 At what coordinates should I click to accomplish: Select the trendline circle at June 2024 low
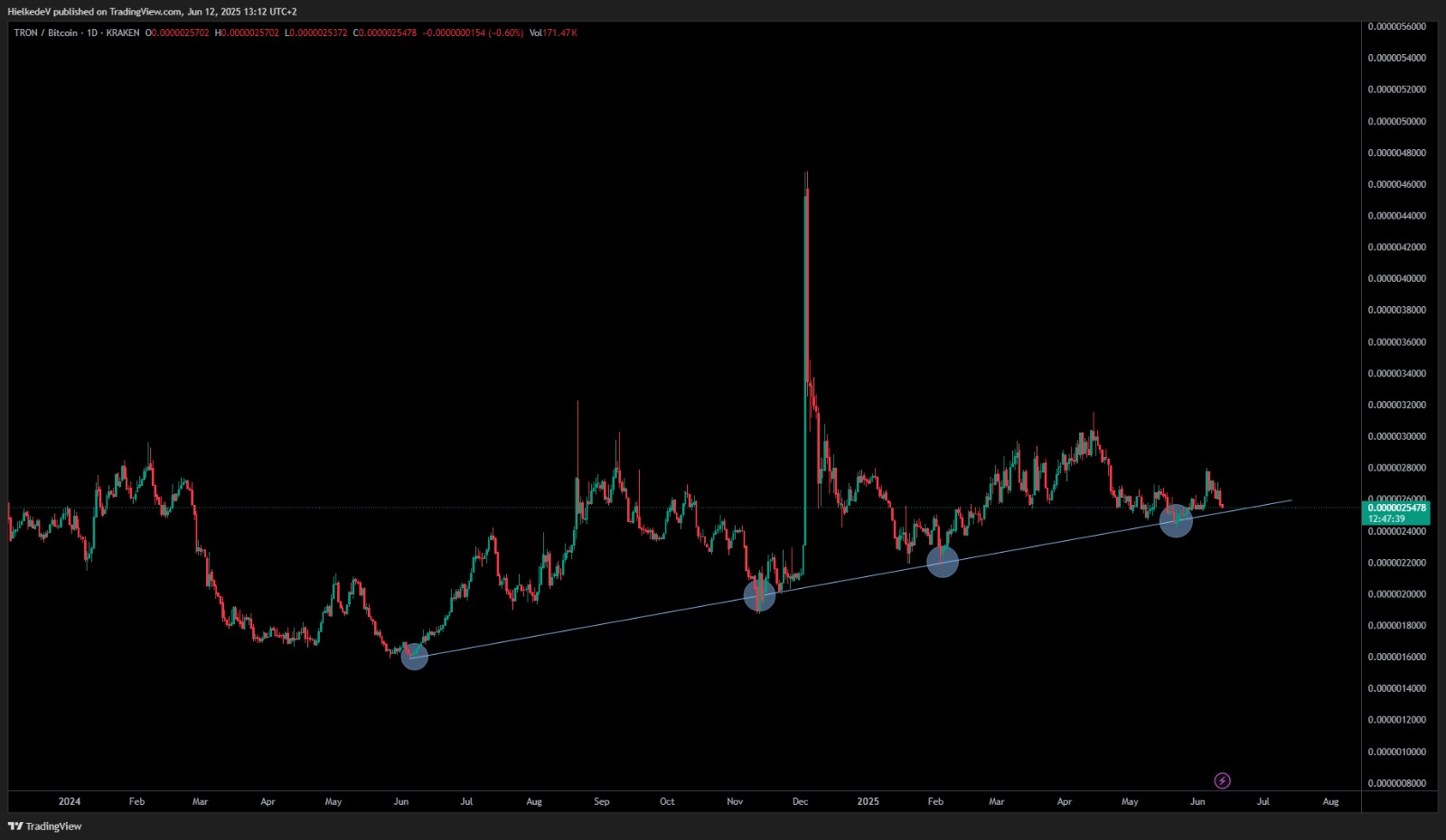point(414,657)
